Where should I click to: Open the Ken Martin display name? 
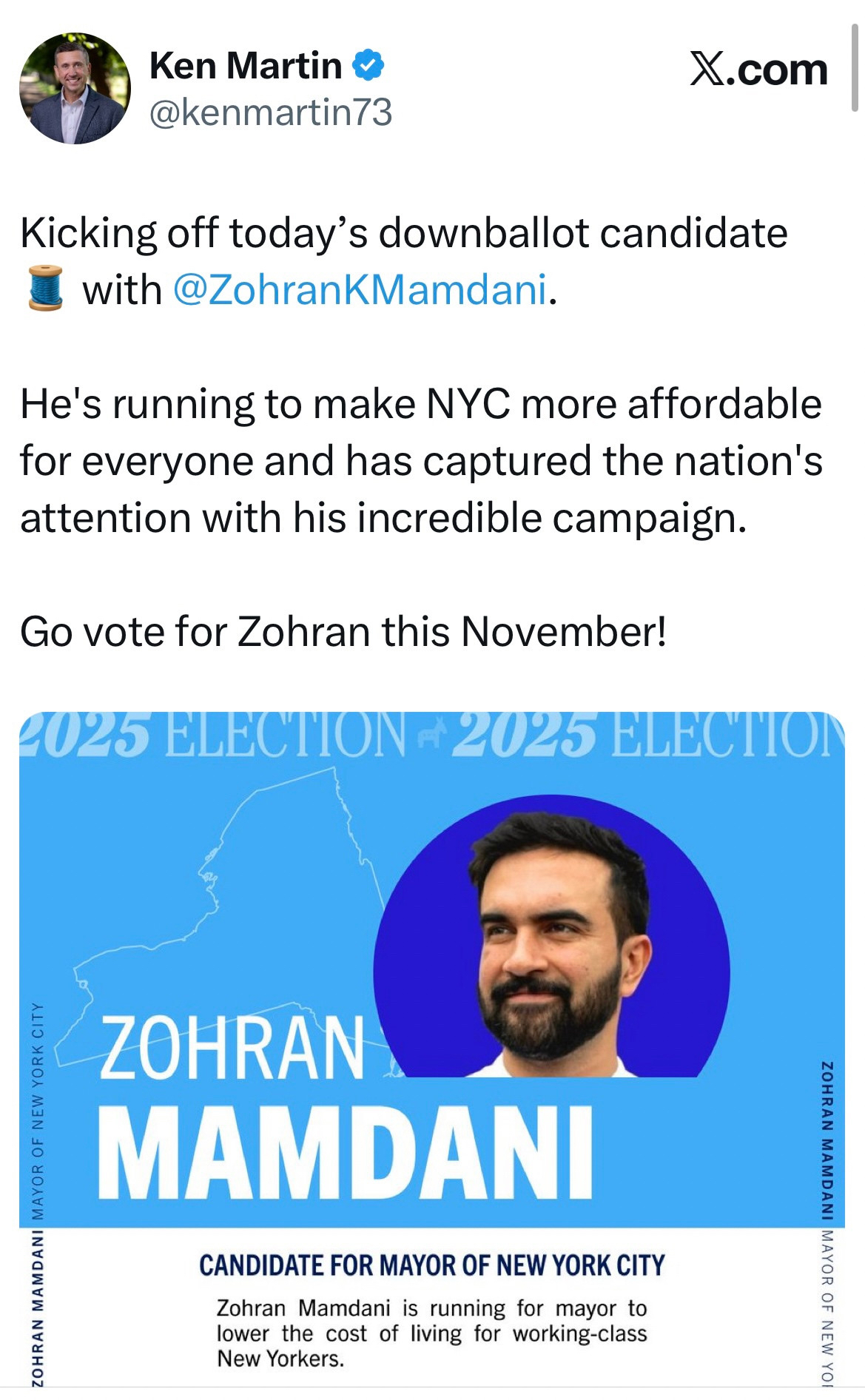pos(245,66)
